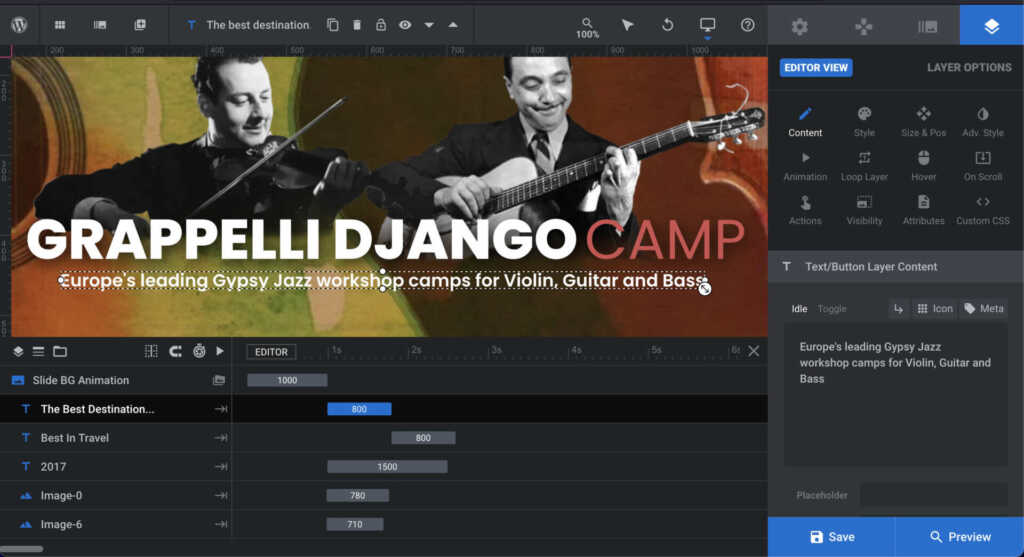Open the Loop Layer option
This screenshot has width=1024, height=557.
[x=864, y=167]
